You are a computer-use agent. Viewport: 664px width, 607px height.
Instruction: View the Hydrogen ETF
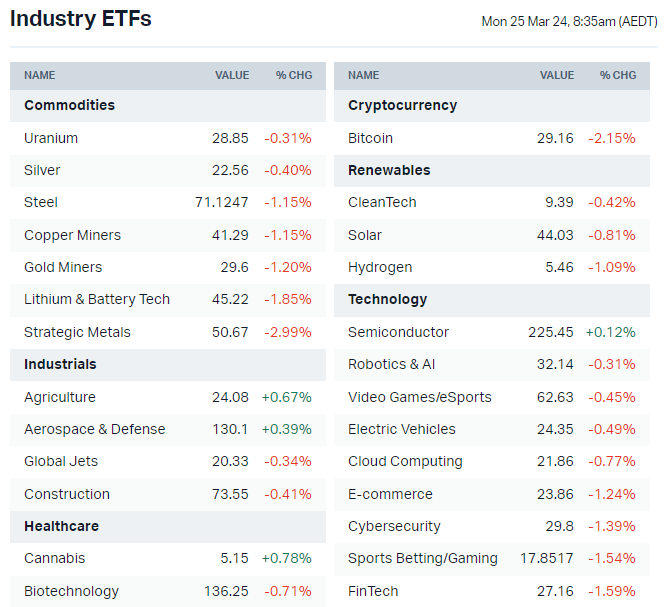(380, 267)
